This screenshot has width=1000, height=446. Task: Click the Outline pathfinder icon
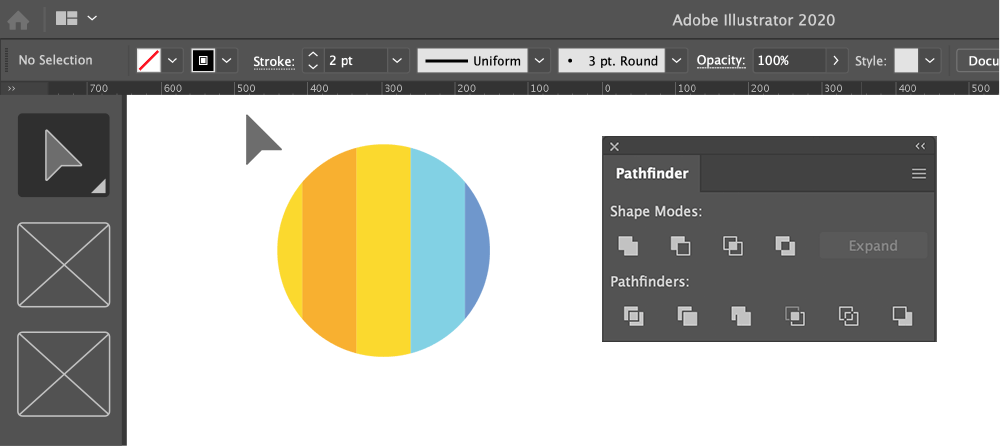[848, 316]
